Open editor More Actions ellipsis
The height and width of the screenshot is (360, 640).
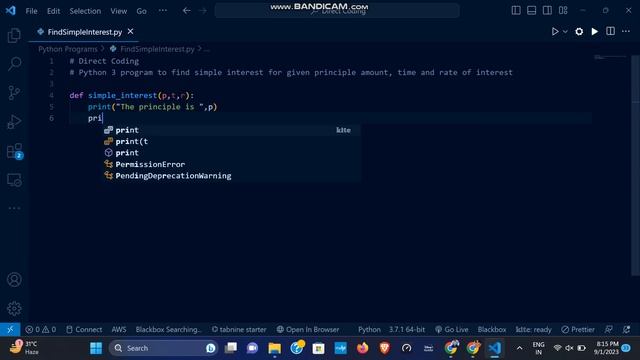tap(626, 31)
